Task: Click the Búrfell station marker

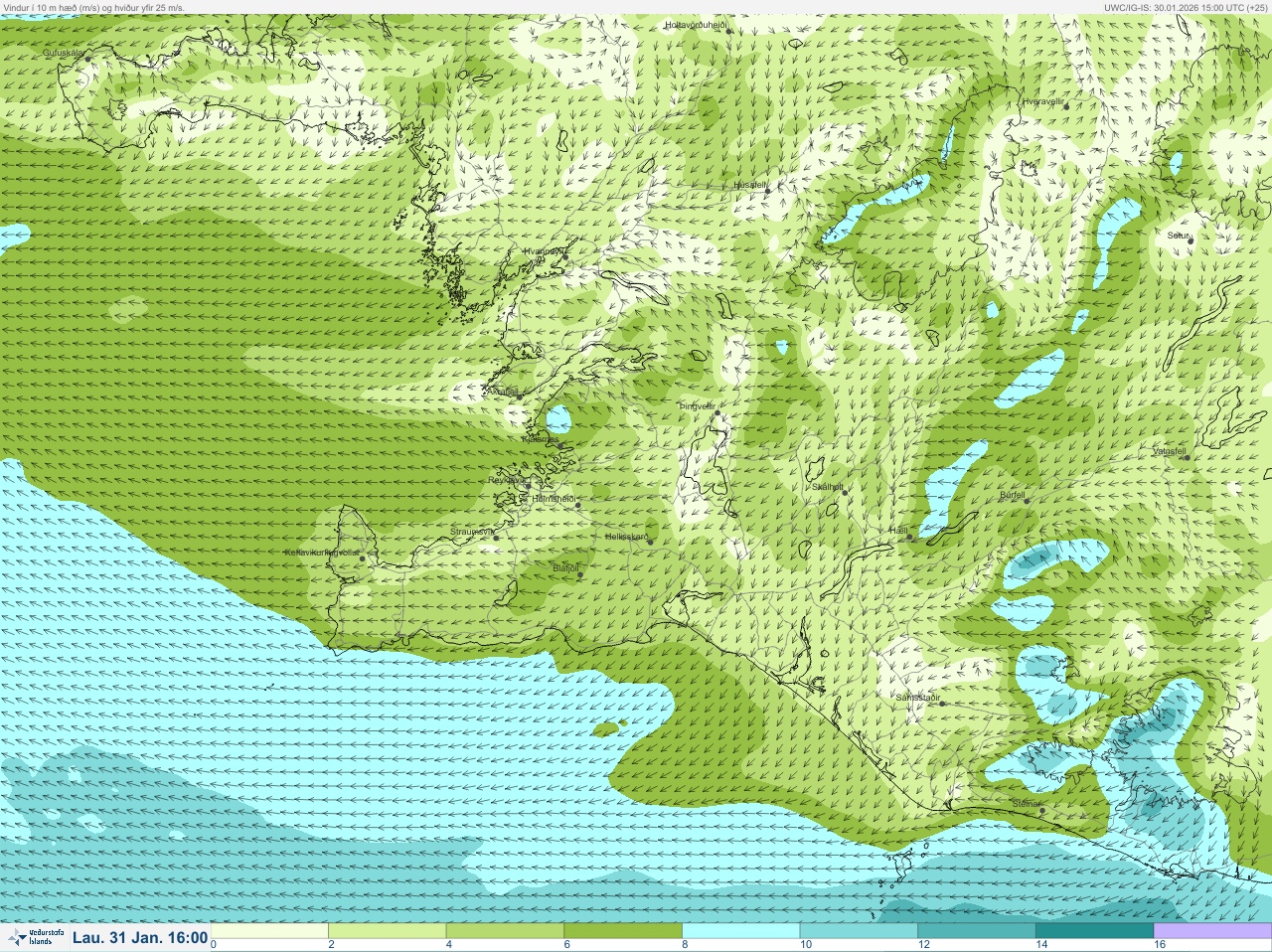Action: point(1028,500)
